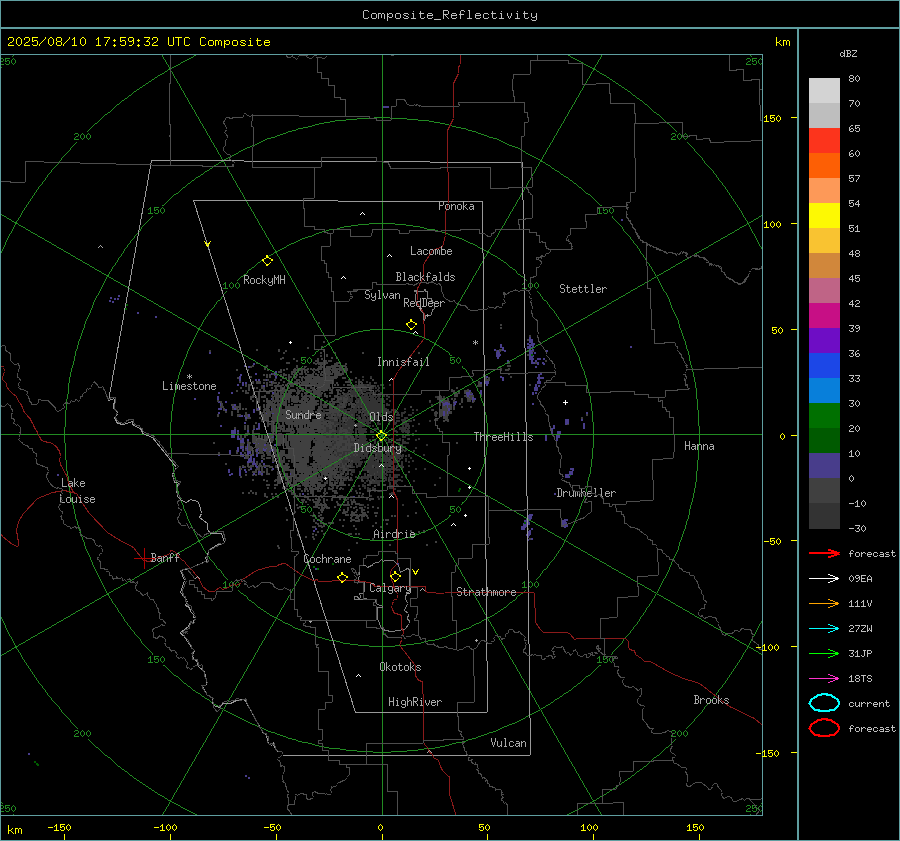Select the orange 111V arrow legend entry
The image size is (900, 841).
824,603
